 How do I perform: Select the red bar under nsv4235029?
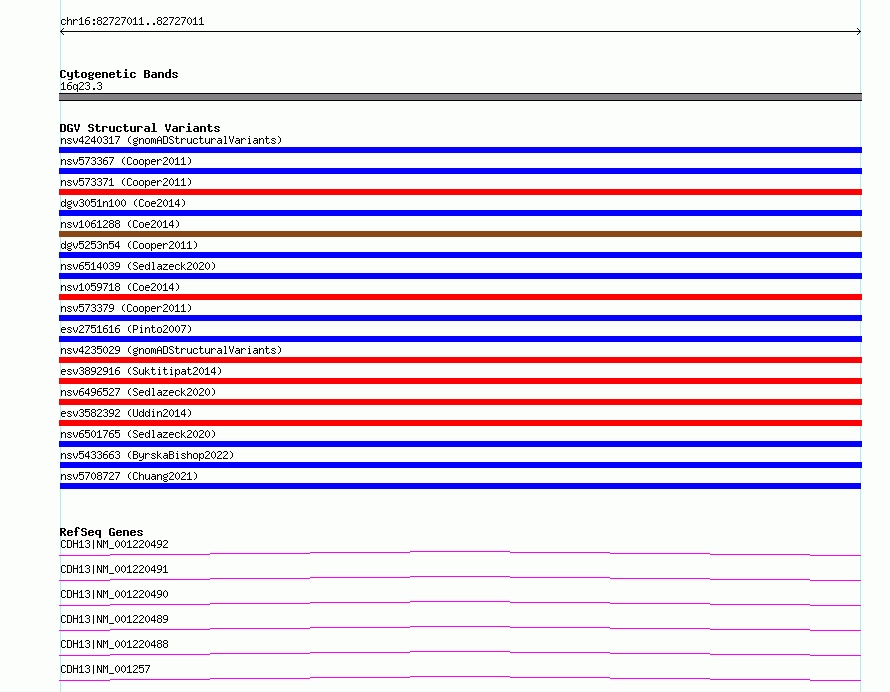click(460, 360)
